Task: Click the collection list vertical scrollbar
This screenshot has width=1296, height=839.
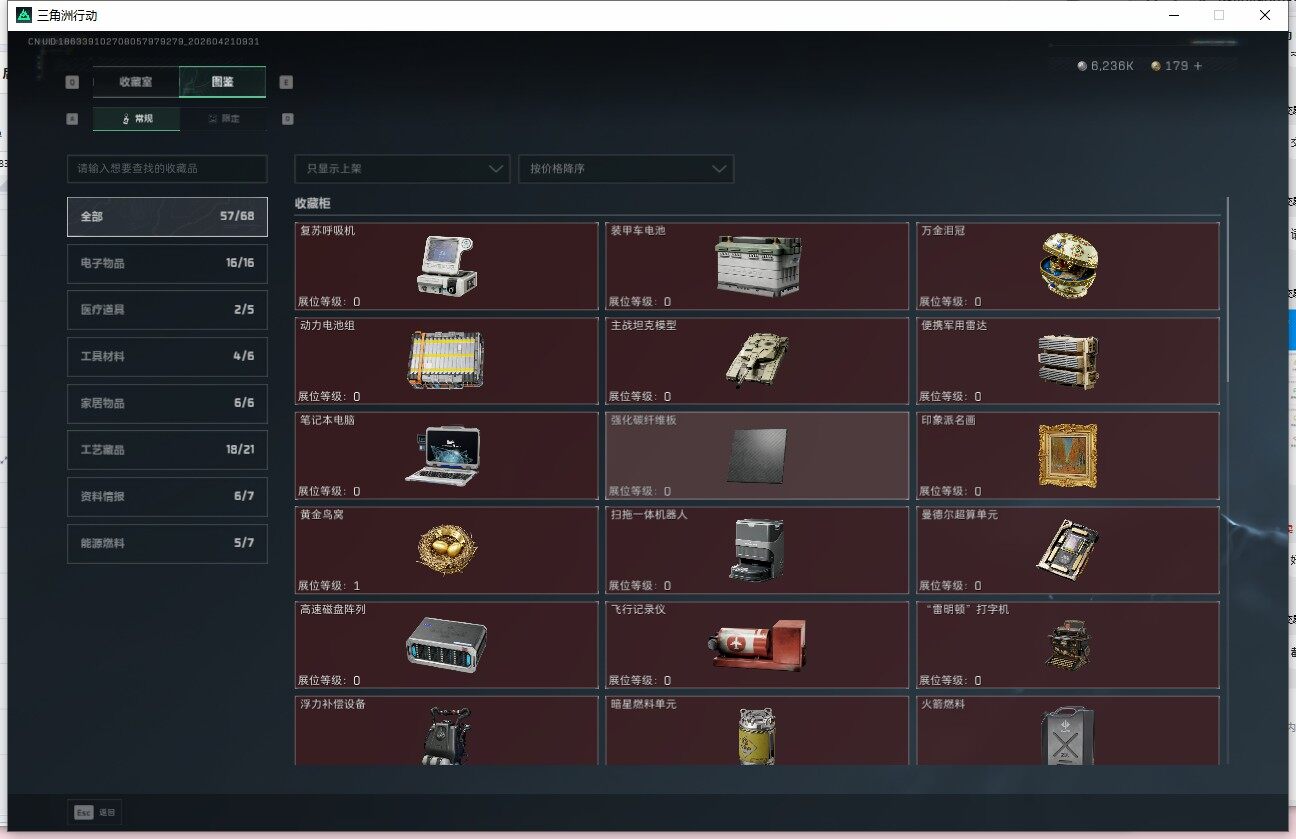Action: coord(1227,290)
